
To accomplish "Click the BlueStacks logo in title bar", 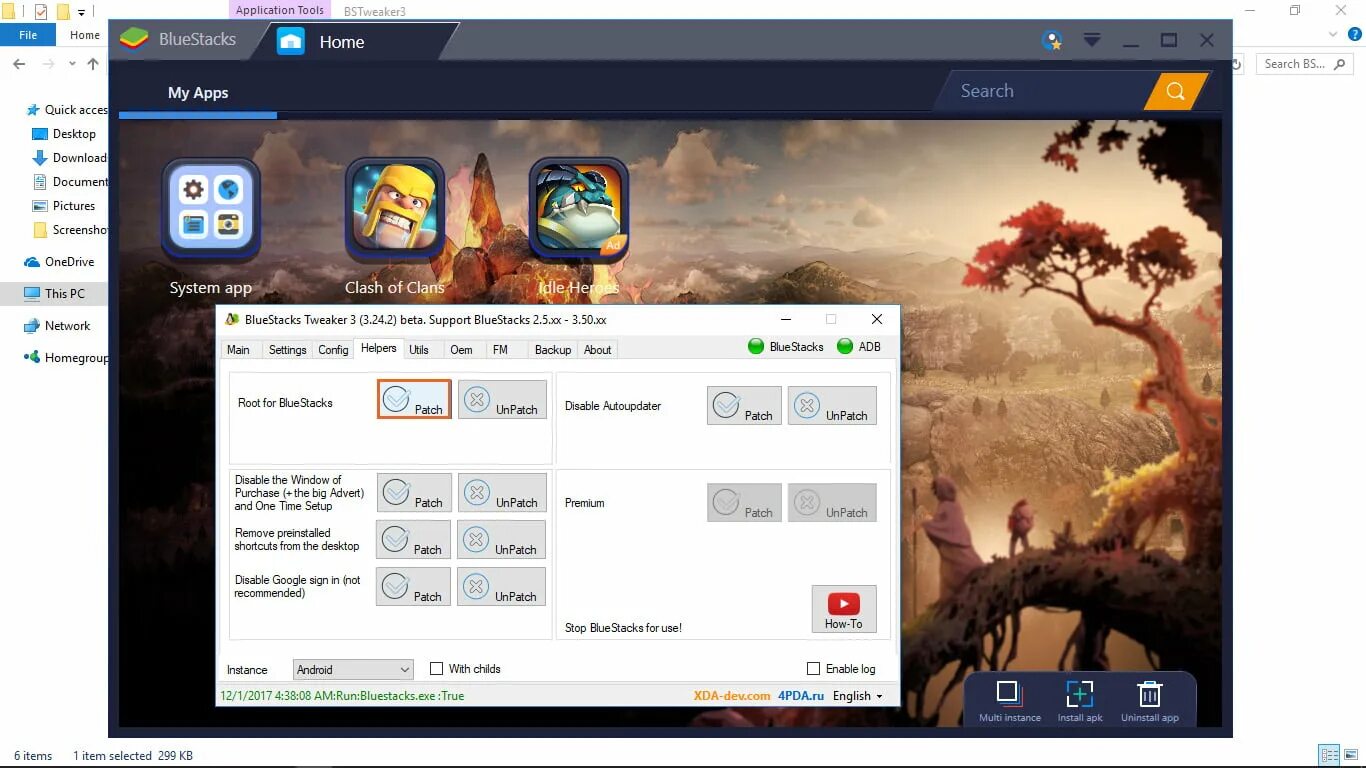I will [x=134, y=40].
